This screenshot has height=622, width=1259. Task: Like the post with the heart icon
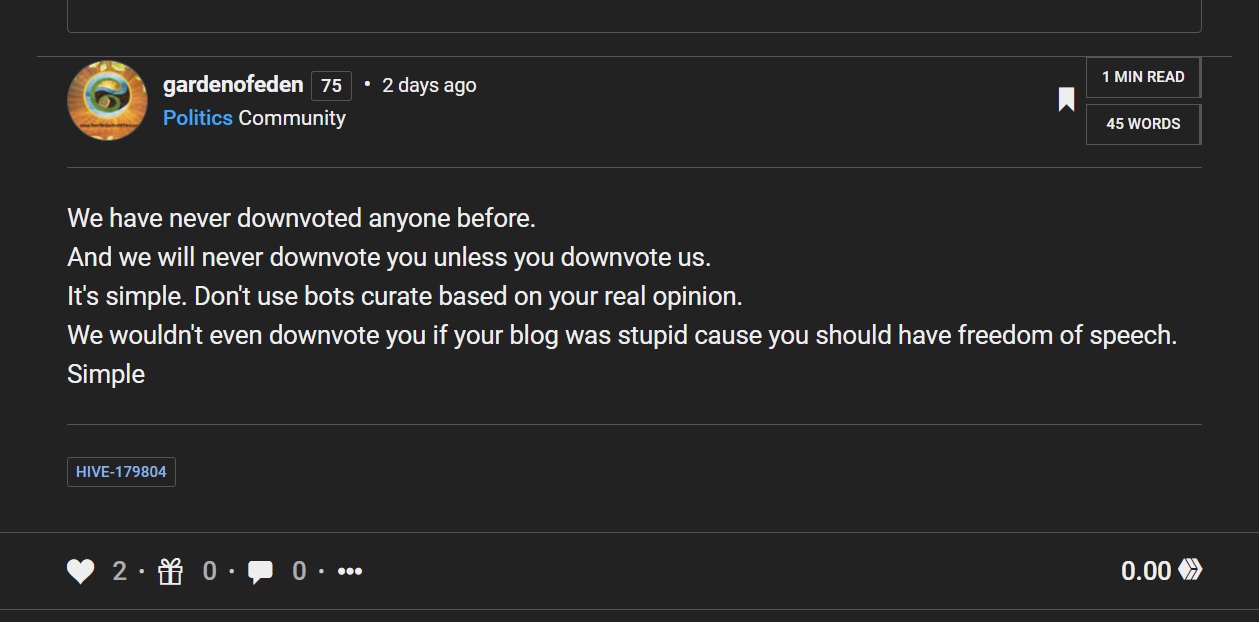81,571
